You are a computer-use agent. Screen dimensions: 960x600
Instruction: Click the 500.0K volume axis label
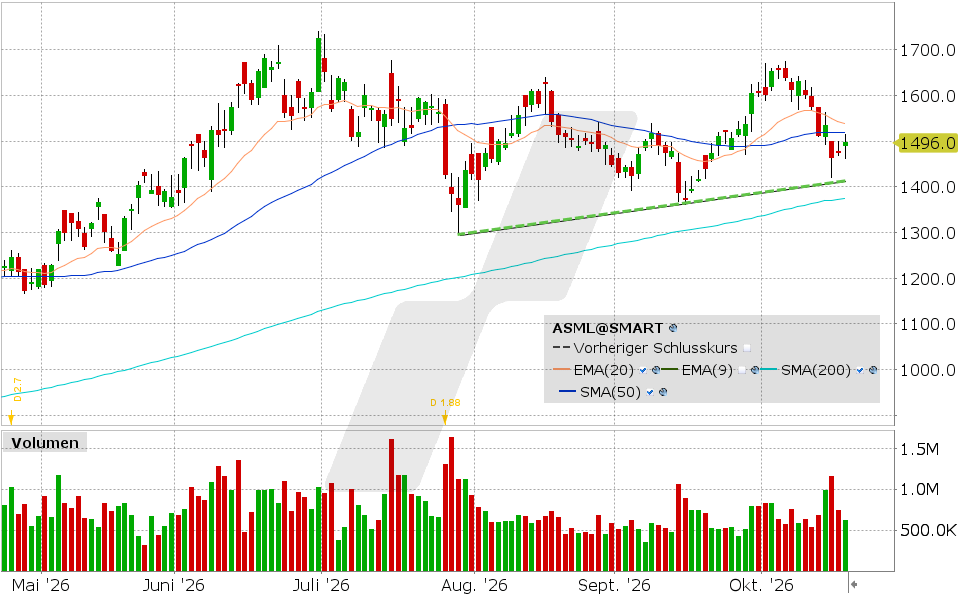click(928, 530)
